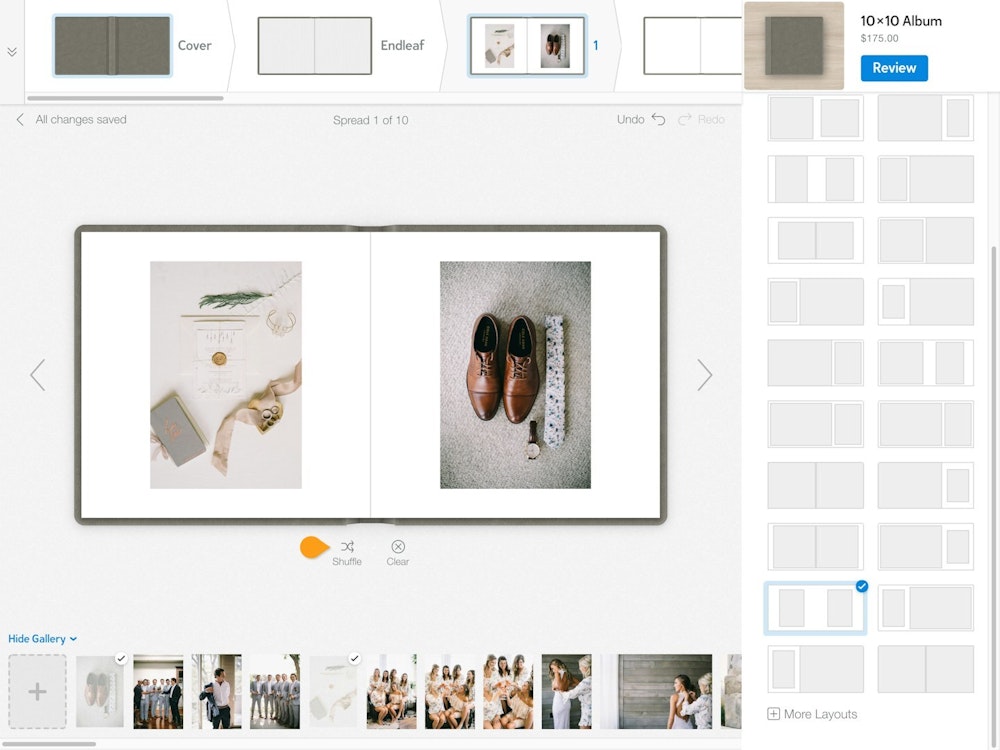Select the Endleaf spread tab
Screen dimensions: 1000x750
pyautogui.click(x=315, y=46)
